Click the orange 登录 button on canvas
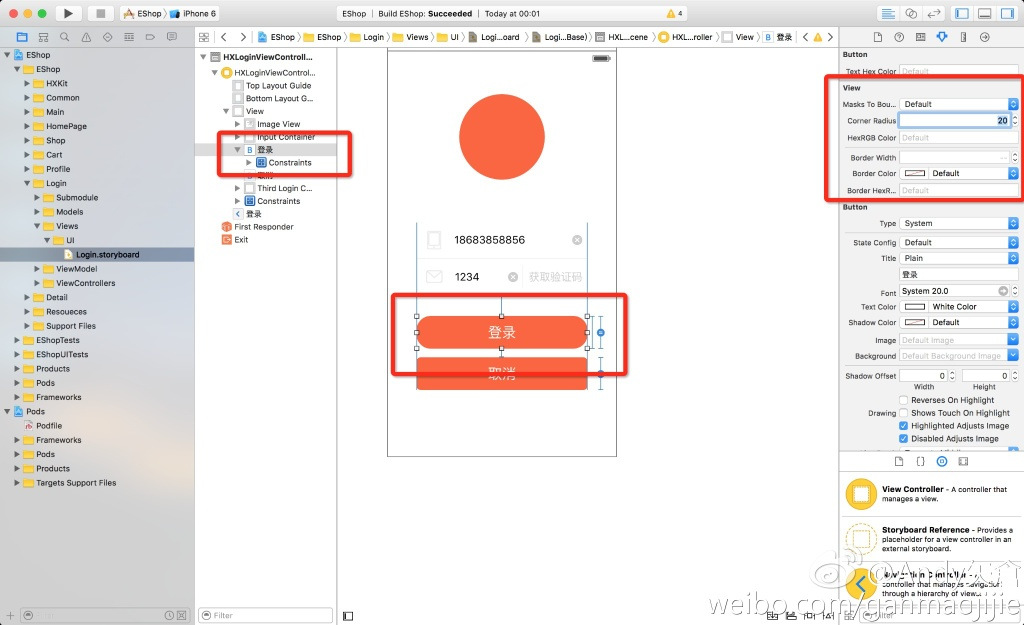 point(501,332)
